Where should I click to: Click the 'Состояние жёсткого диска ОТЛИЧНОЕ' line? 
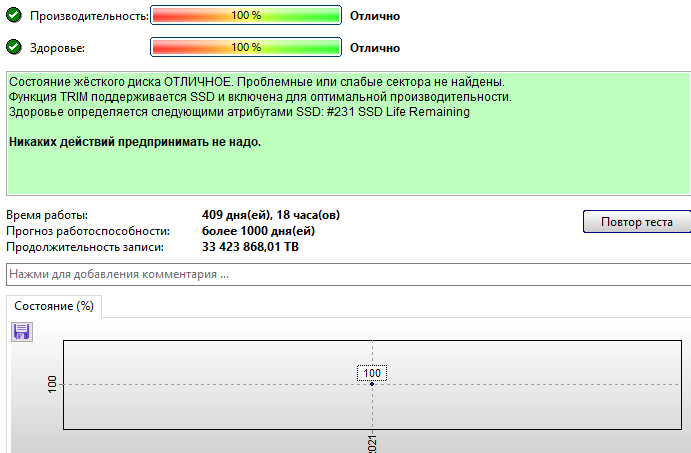pyautogui.click(x=256, y=82)
